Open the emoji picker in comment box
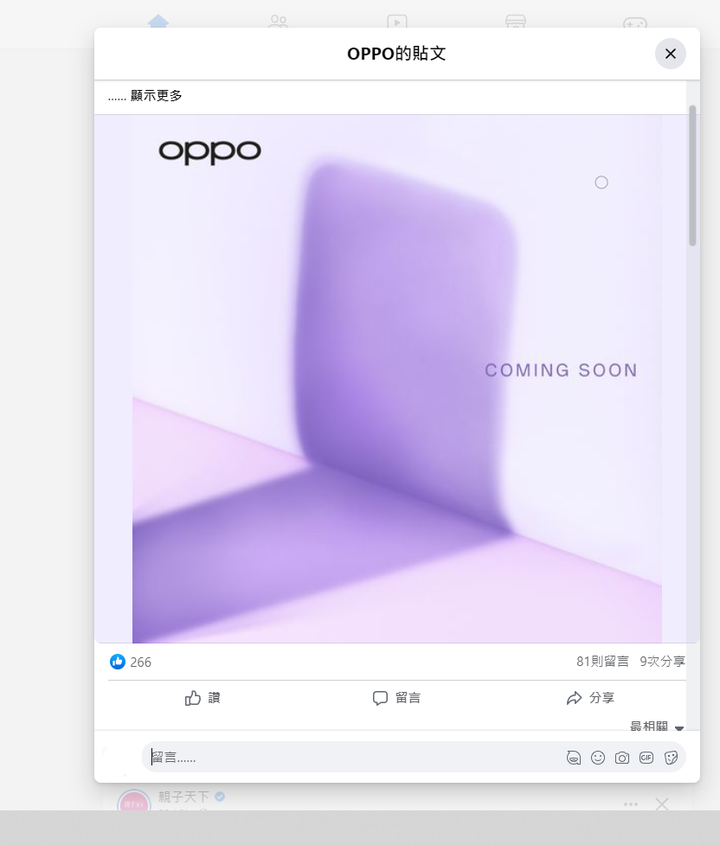The width and height of the screenshot is (720, 845). tap(598, 758)
